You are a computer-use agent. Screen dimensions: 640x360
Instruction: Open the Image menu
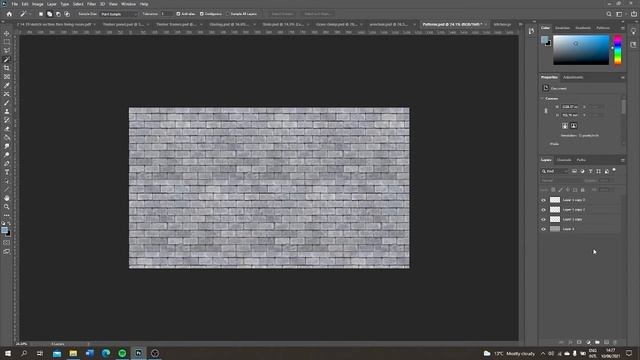(38, 4)
